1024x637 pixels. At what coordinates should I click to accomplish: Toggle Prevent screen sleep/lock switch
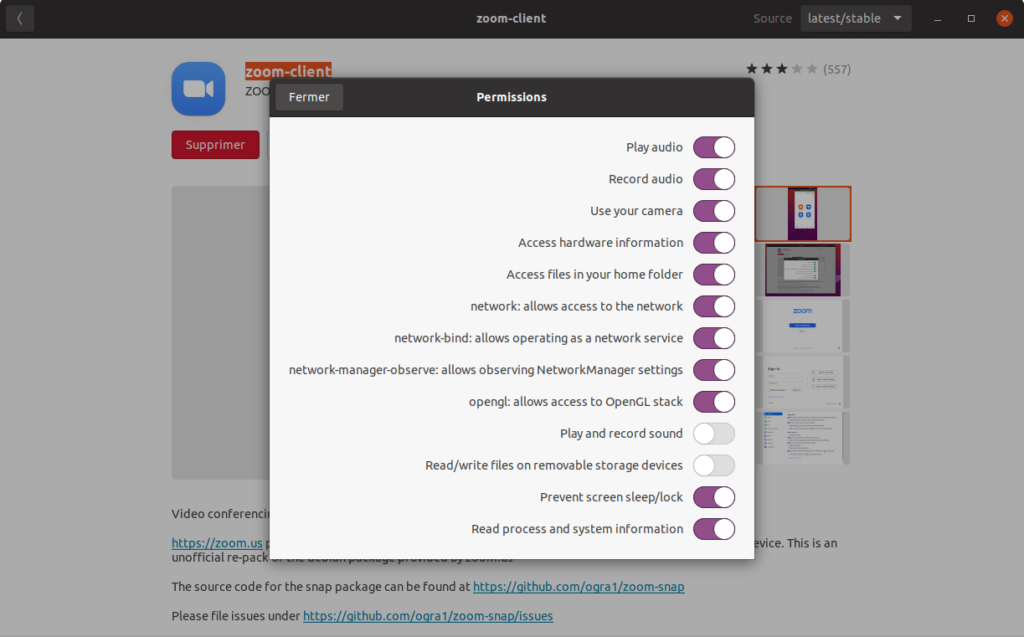point(714,497)
